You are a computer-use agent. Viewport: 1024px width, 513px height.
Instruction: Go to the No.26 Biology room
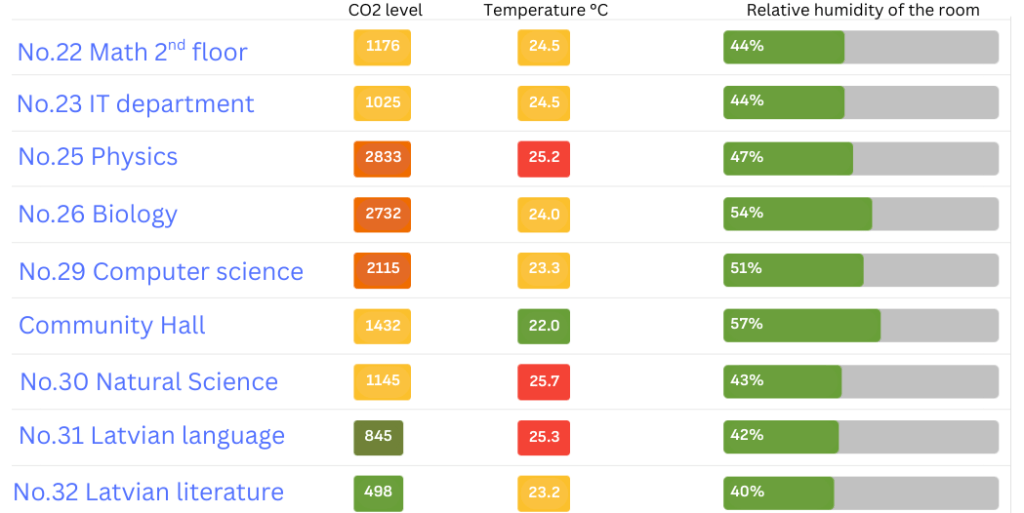tap(98, 214)
